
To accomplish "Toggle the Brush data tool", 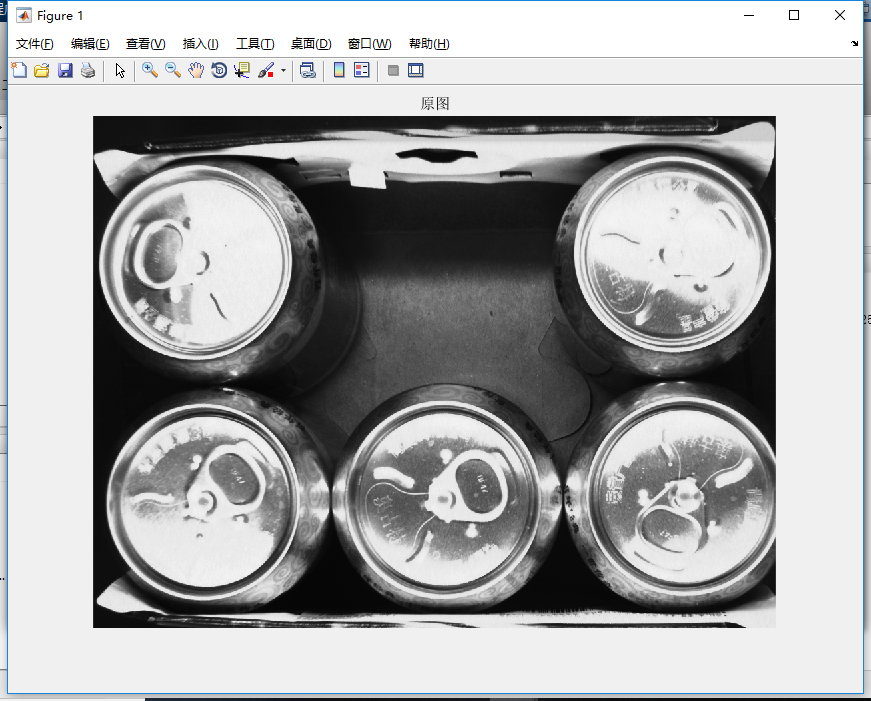I will [x=266, y=70].
